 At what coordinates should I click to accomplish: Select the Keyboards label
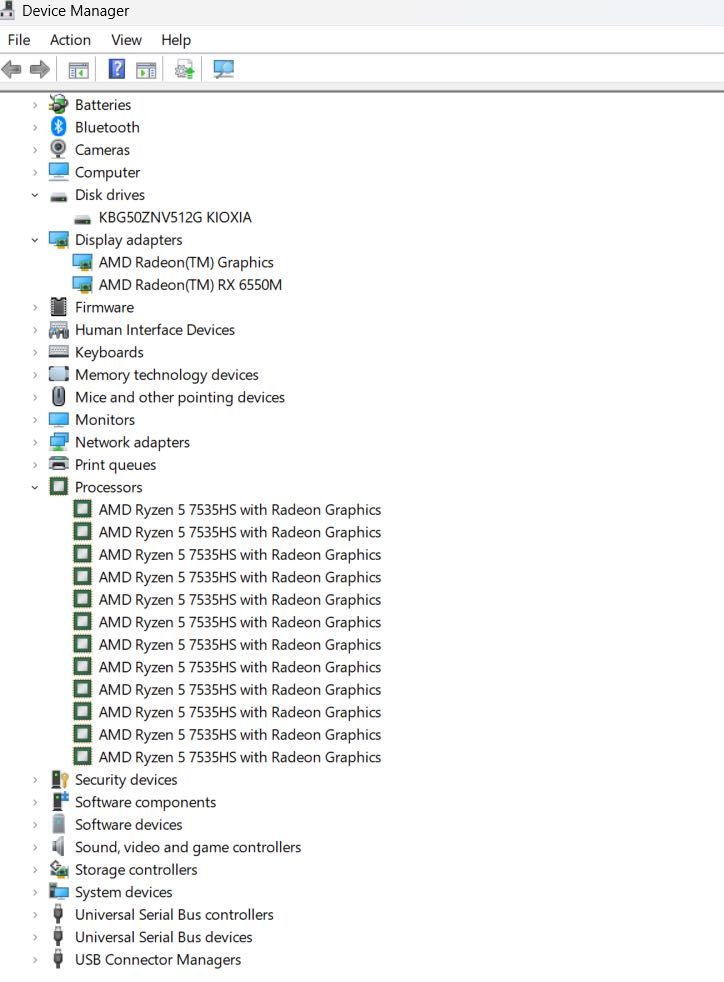[109, 352]
